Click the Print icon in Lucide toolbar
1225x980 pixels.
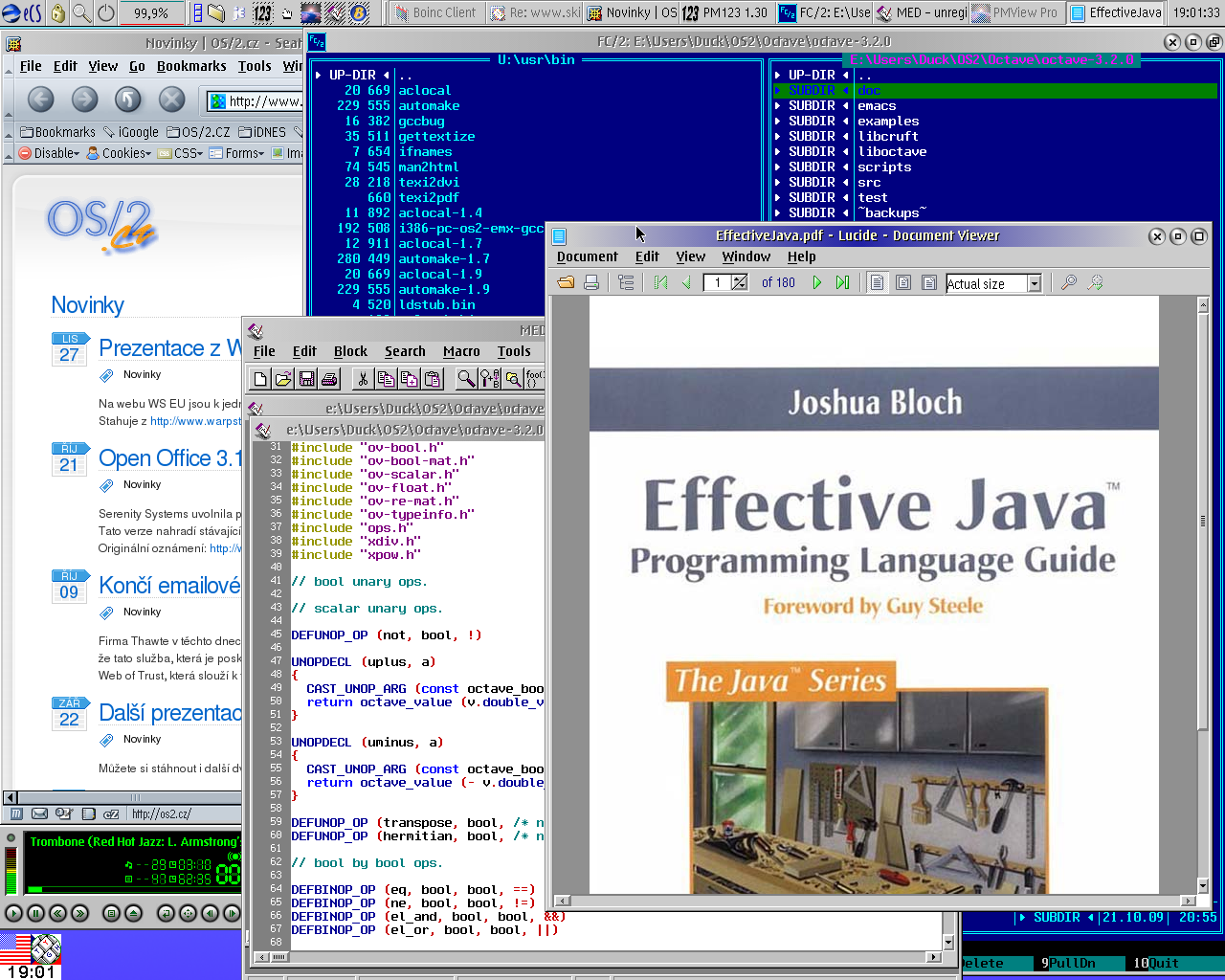tap(591, 282)
